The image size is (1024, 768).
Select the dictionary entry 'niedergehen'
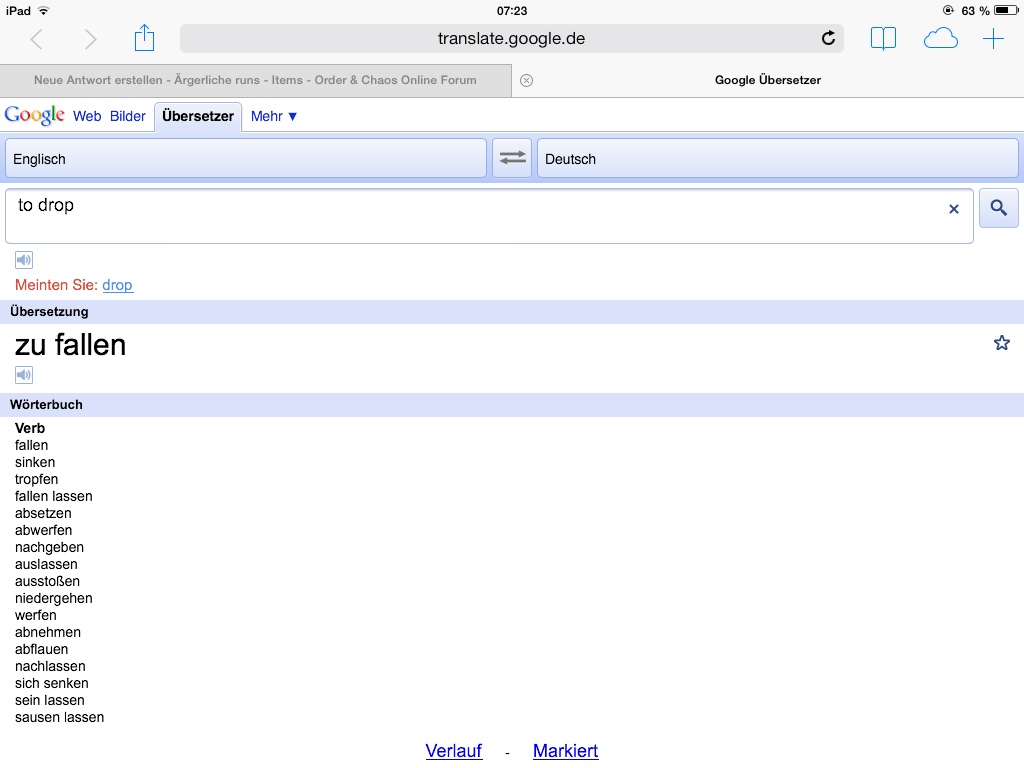[54, 598]
